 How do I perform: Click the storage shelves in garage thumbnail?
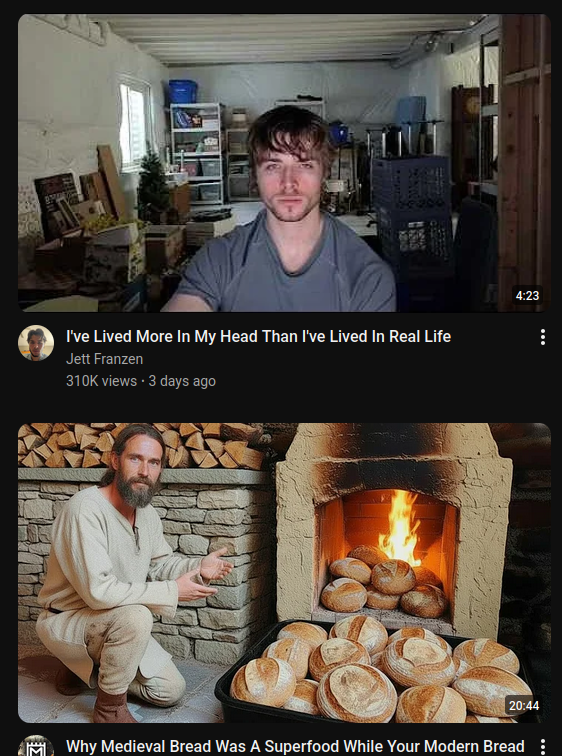click(196, 152)
